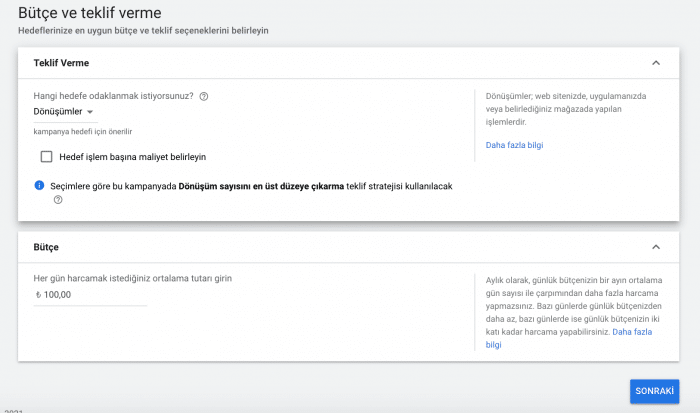The image size is (700, 413).
Task: Open the Dönüşümler goal dropdown
Action: pos(64,112)
